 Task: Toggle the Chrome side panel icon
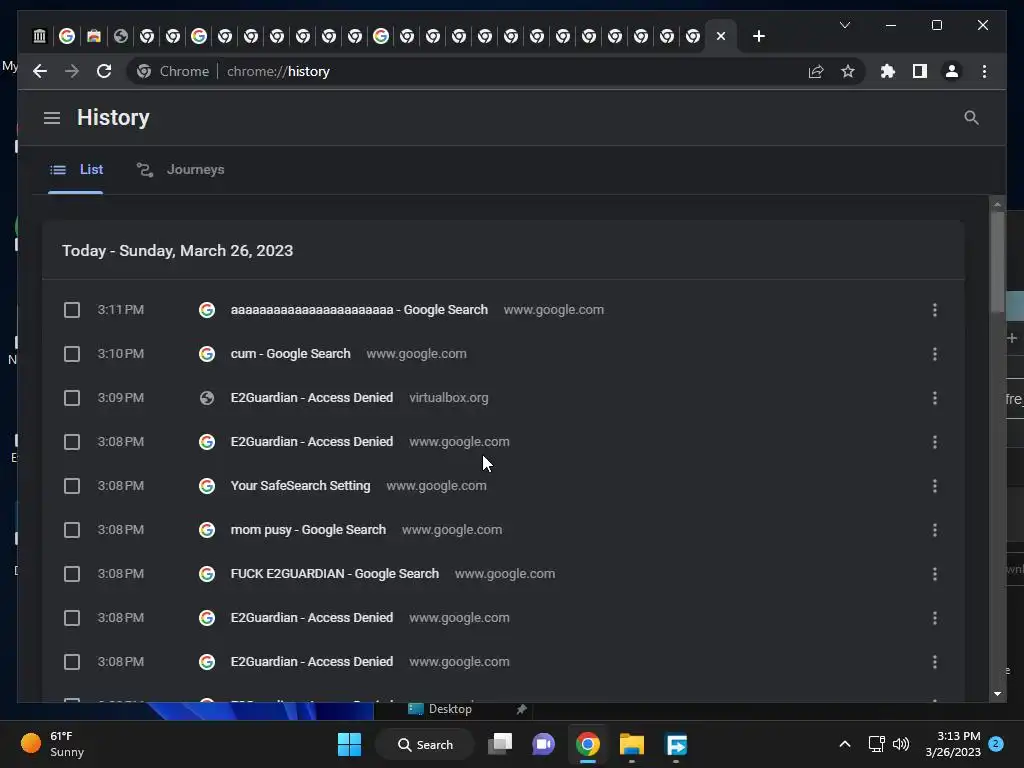click(920, 71)
